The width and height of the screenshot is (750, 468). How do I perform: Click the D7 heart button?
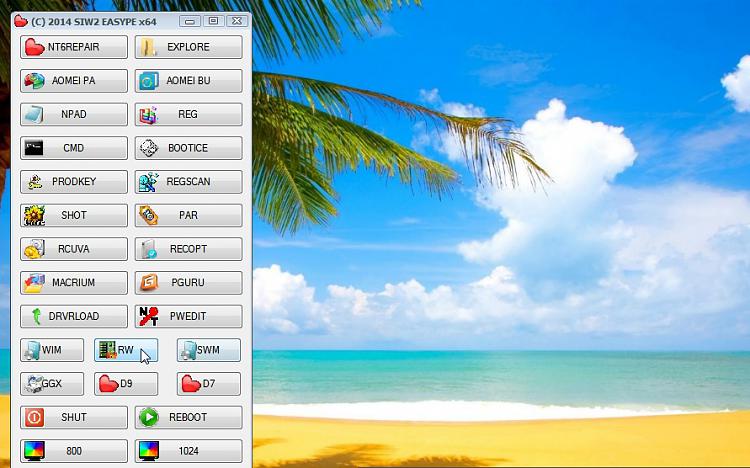click(209, 384)
